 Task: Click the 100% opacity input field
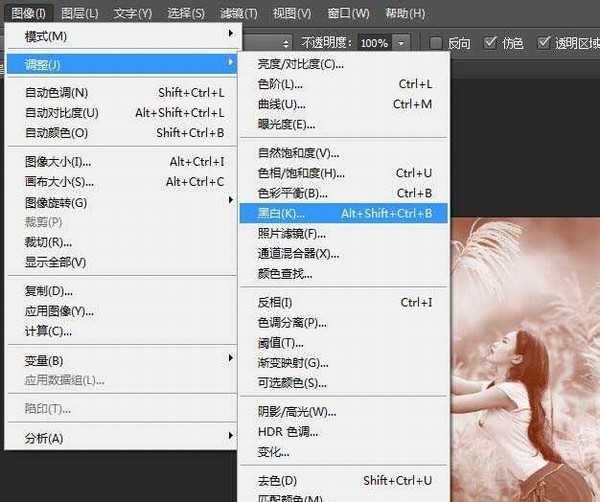pyautogui.click(x=374, y=44)
